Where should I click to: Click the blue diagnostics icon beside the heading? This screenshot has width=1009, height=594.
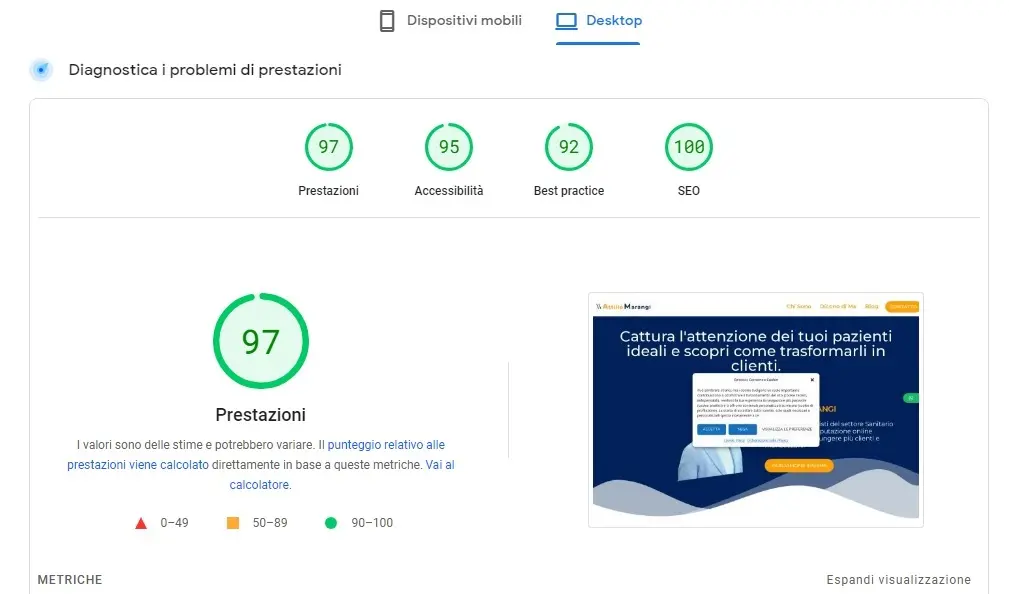(41, 70)
